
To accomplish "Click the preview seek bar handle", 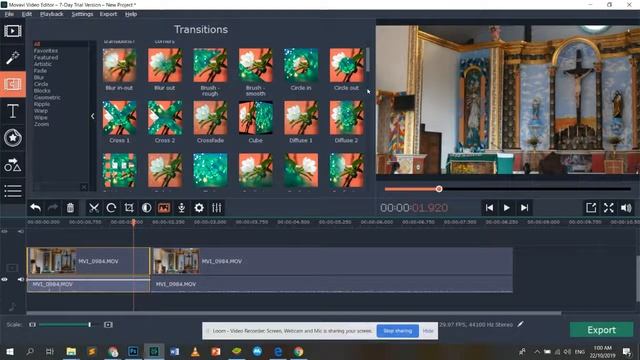I will (x=439, y=189).
